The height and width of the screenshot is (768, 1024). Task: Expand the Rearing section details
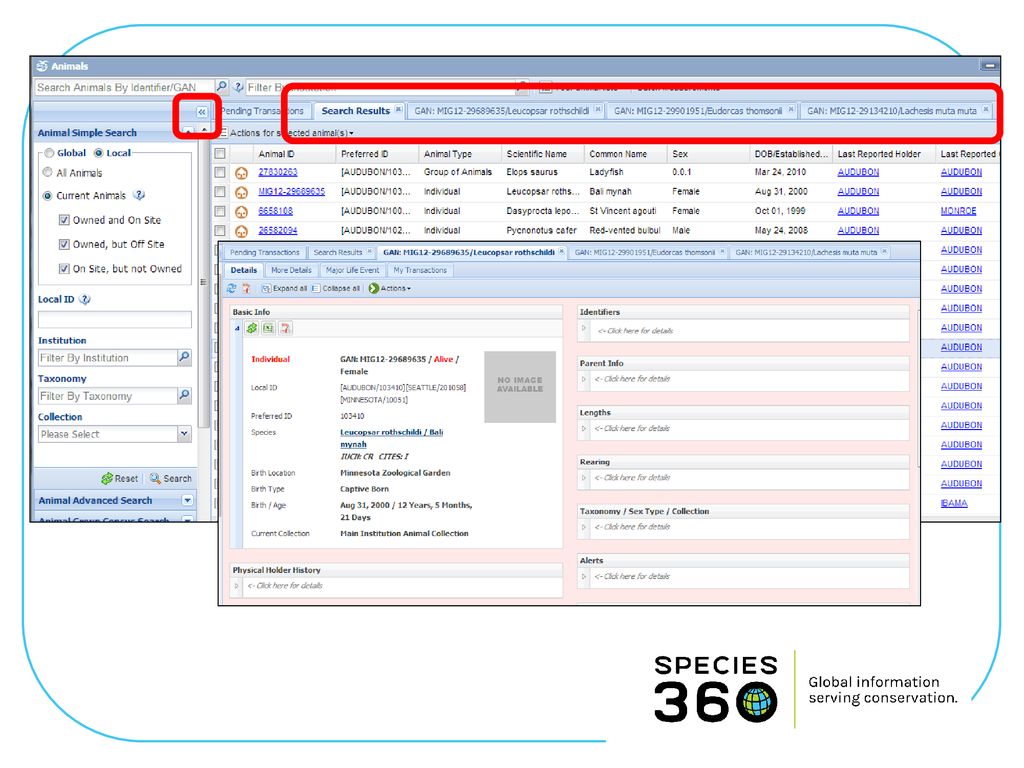coord(584,477)
